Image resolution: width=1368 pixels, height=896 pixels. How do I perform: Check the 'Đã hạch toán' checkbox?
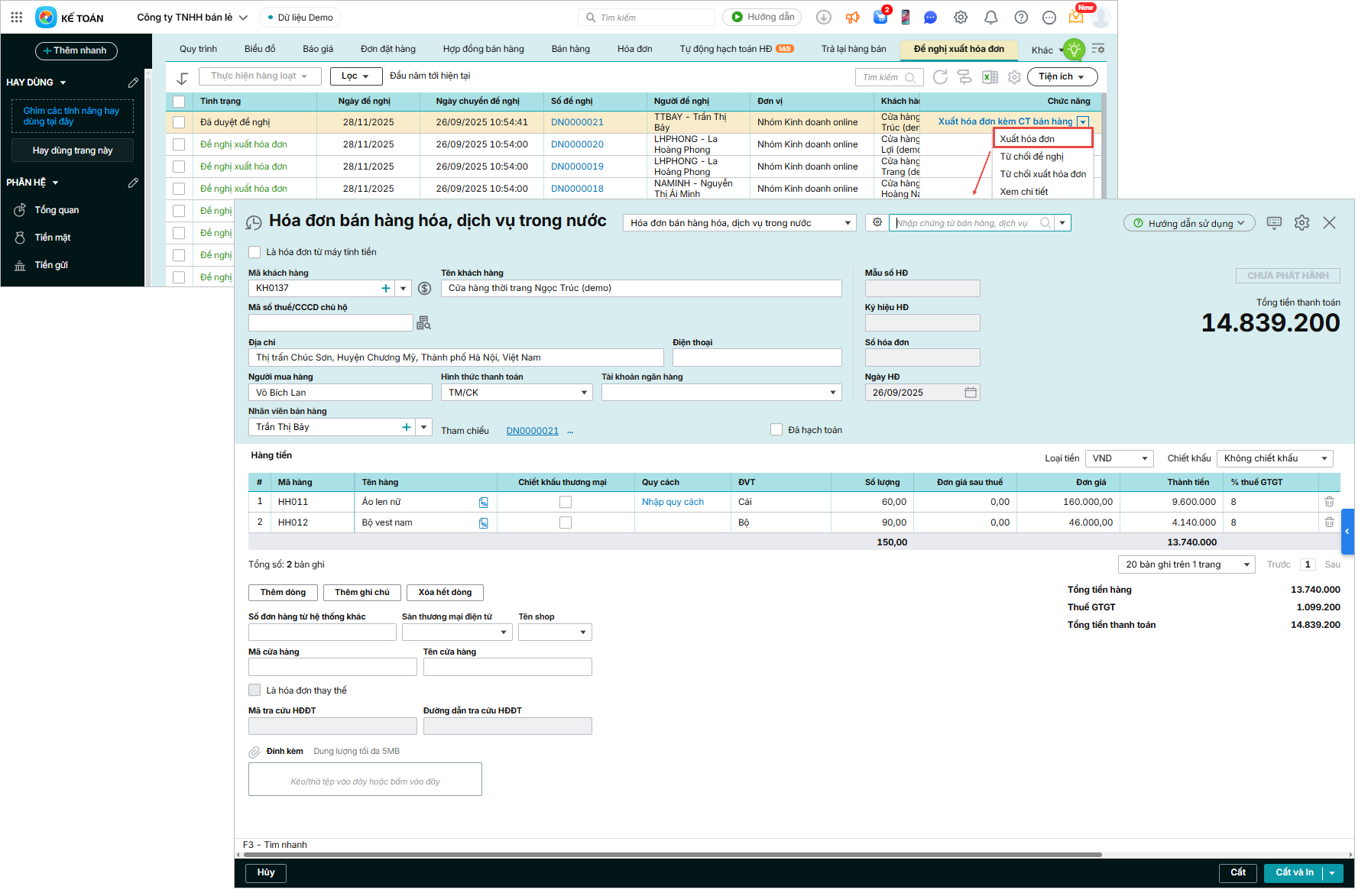[x=776, y=430]
